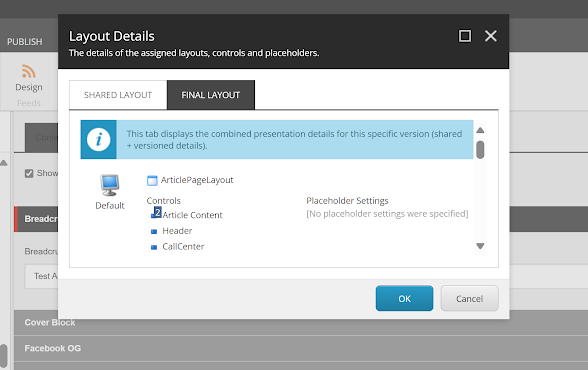Screen dimensions: 588x370
Task: Select the Final Layout tab
Action: click(x=211, y=95)
